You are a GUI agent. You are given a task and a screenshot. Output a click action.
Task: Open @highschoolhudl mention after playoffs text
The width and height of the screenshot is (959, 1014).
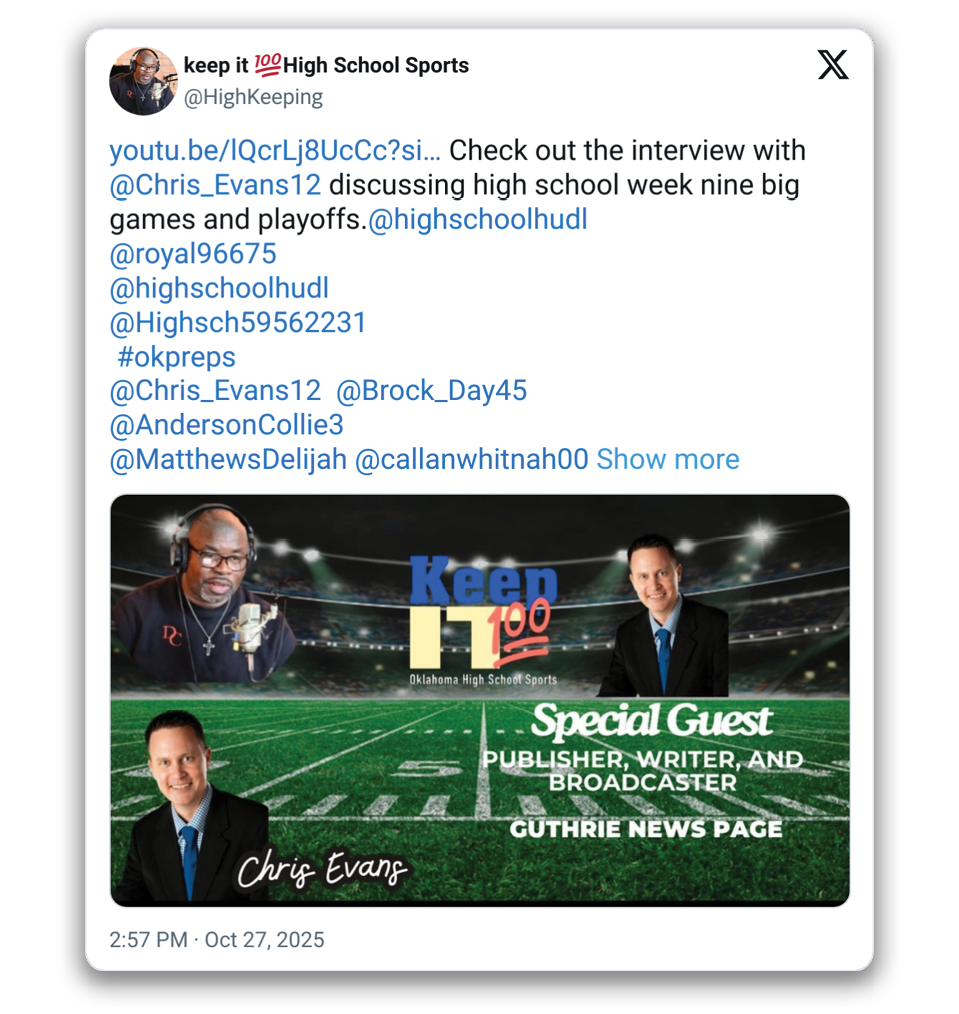[x=478, y=219]
